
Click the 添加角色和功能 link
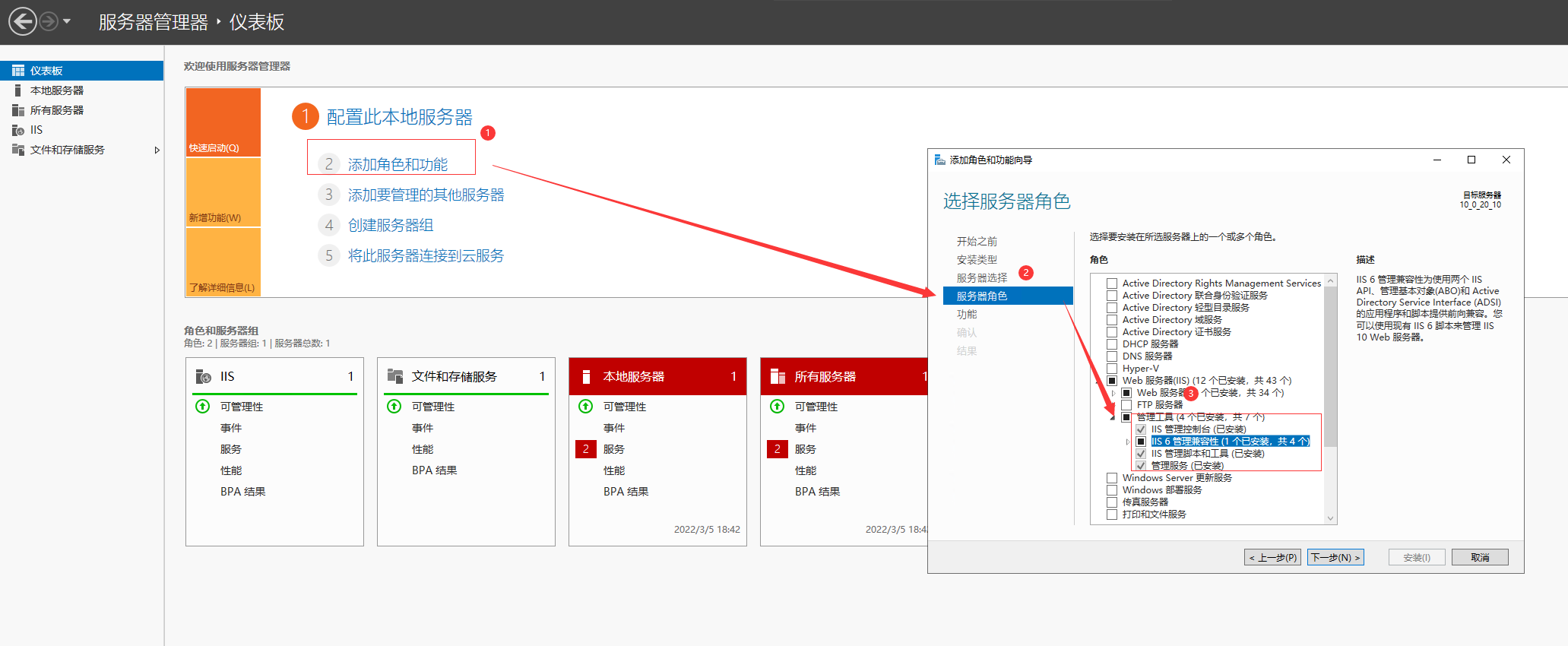398,164
